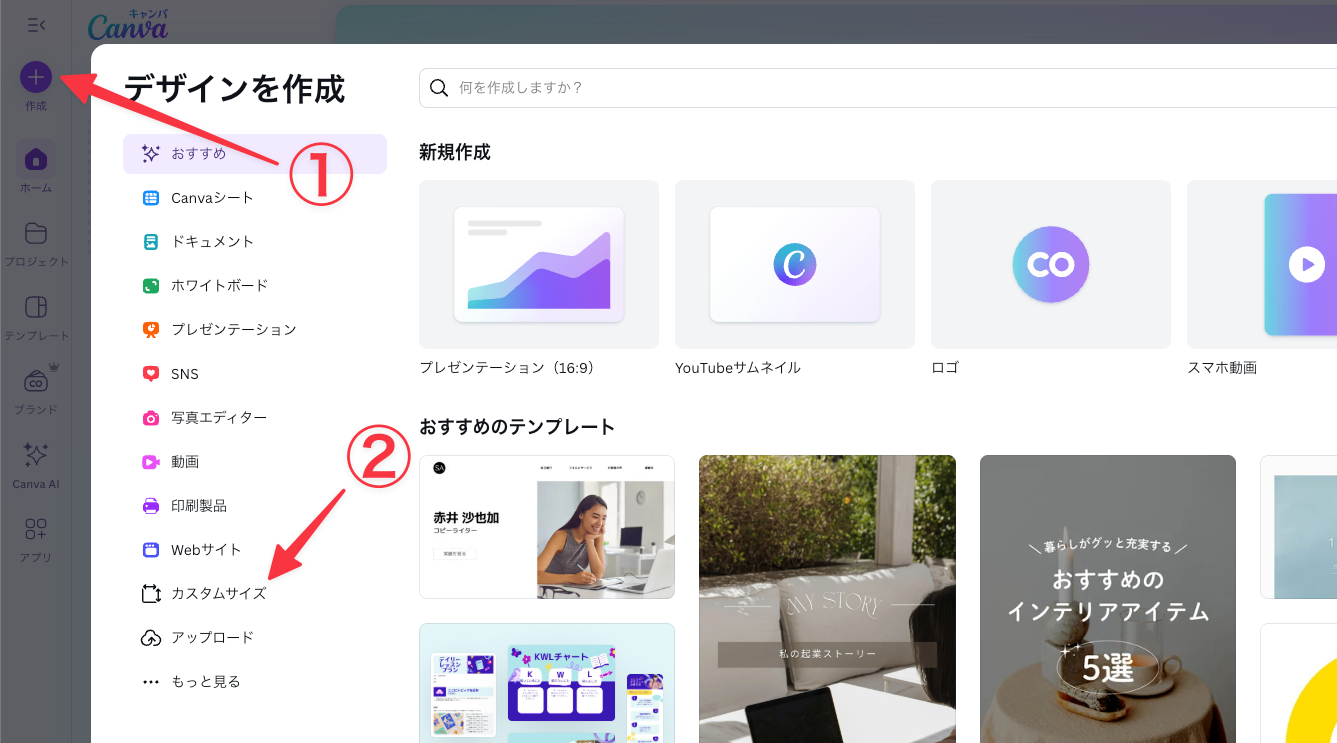This screenshot has width=1337, height=743.
Task: Open おすすめ category label
Action: (199, 154)
